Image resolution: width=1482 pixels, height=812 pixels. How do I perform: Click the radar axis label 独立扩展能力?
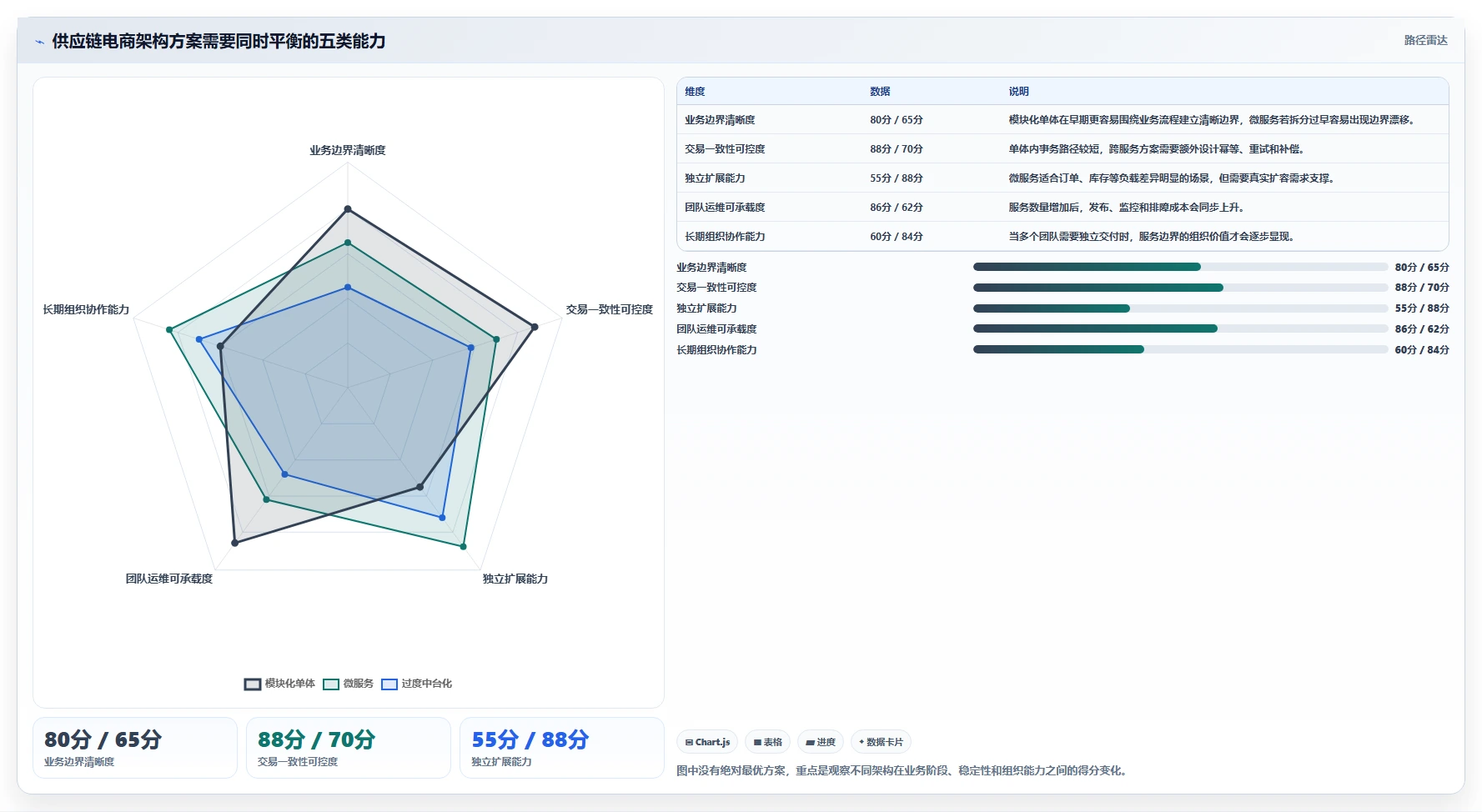[515, 579]
